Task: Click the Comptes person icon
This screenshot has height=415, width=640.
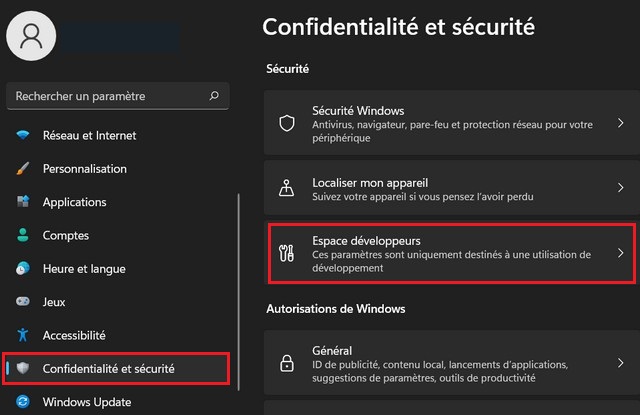Action: point(23,235)
